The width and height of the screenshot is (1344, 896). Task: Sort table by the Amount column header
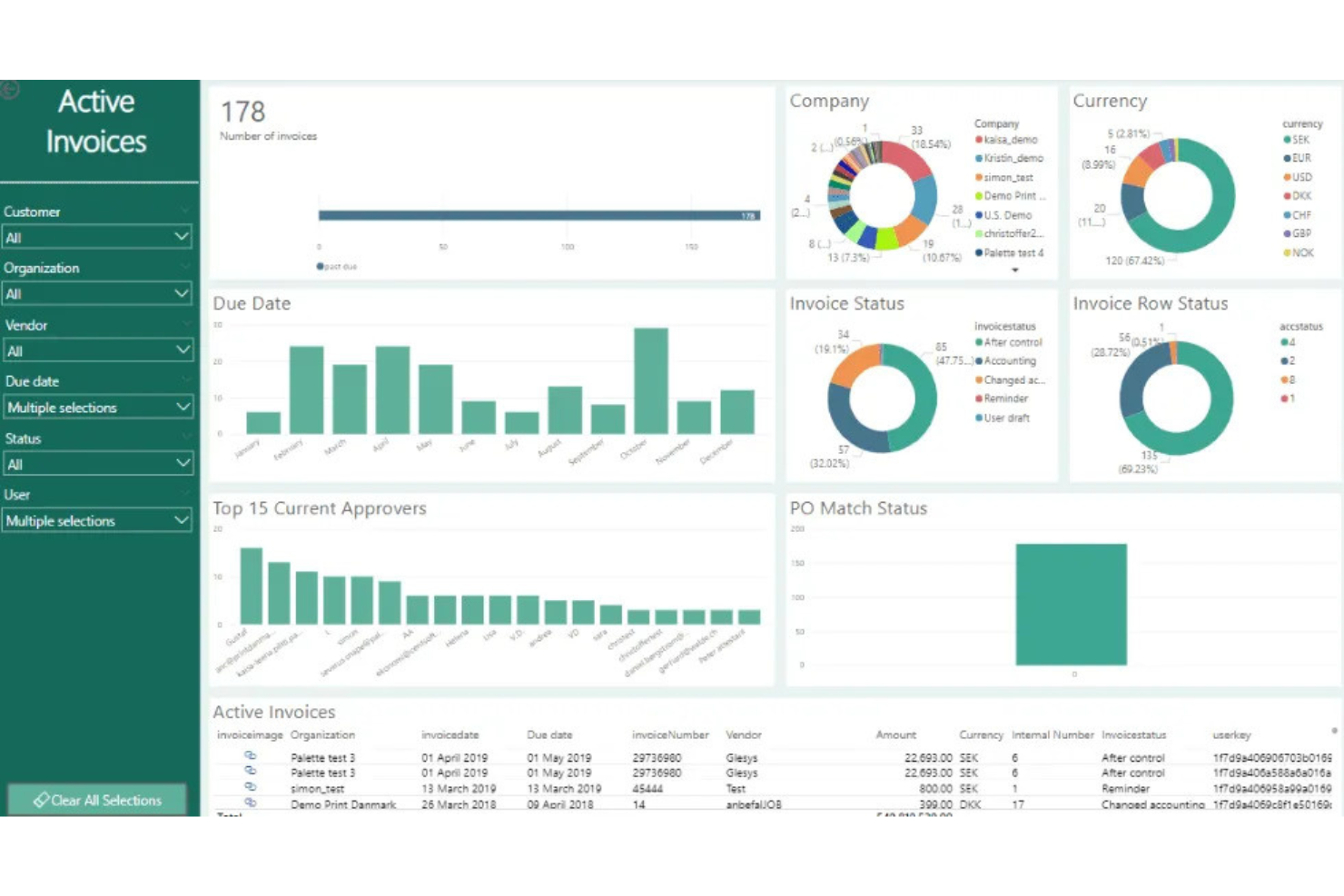895,734
